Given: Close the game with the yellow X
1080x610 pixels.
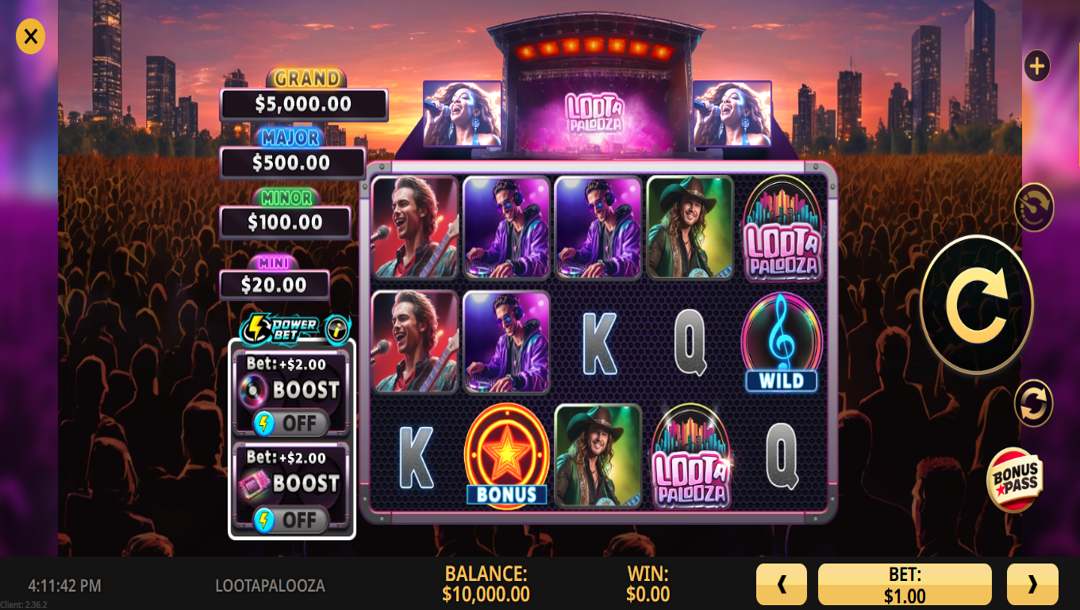Looking at the screenshot, I should point(30,36).
